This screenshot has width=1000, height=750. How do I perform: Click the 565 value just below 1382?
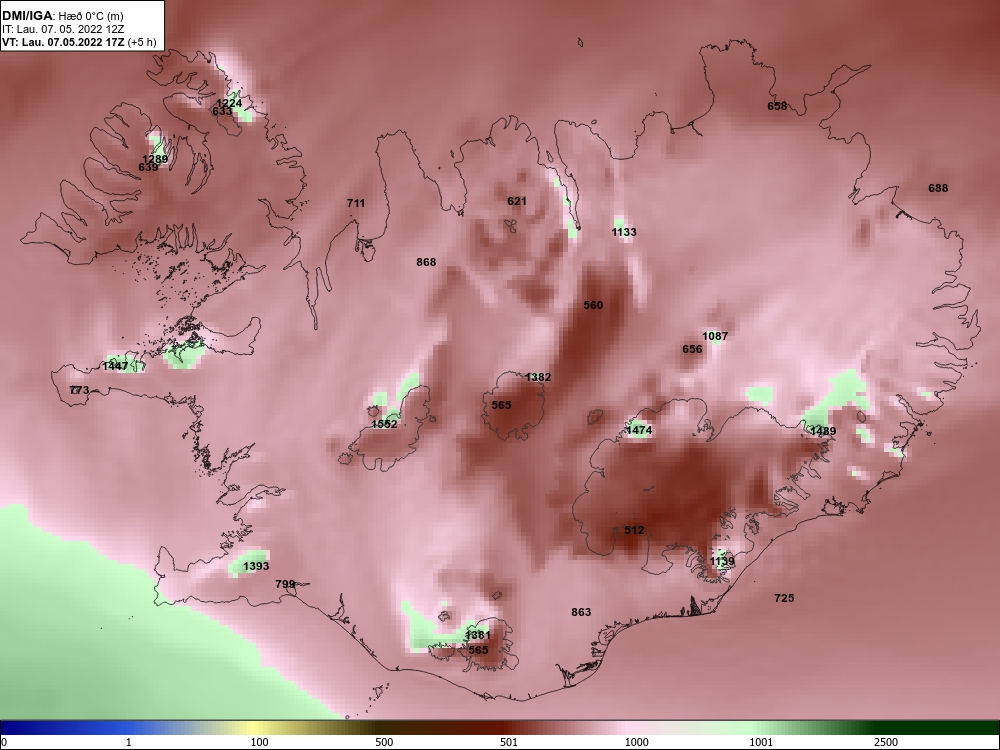pos(501,406)
